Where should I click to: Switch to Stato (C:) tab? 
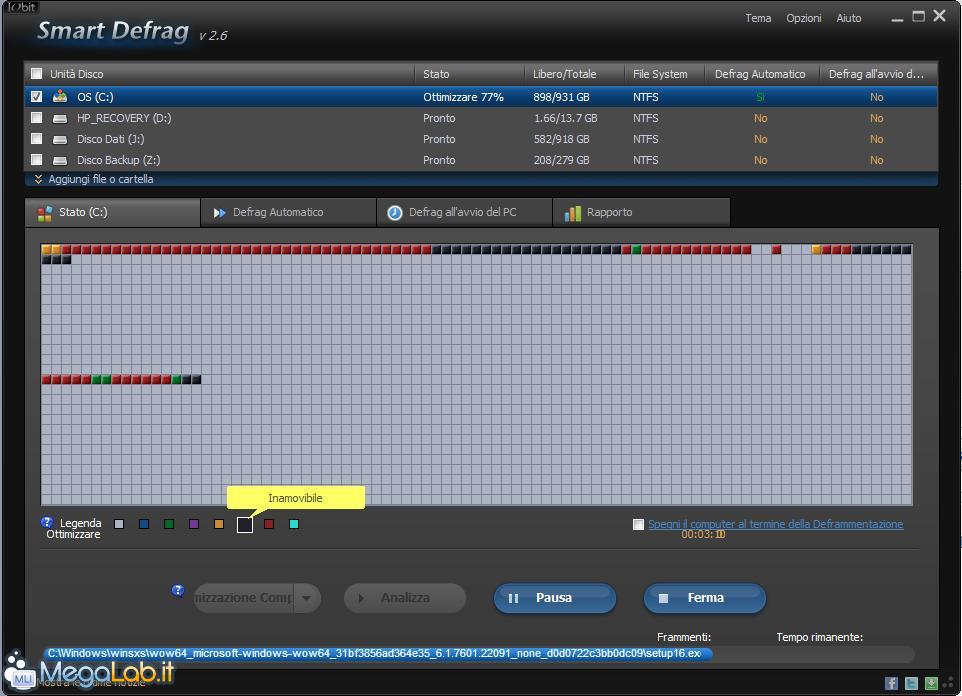113,212
